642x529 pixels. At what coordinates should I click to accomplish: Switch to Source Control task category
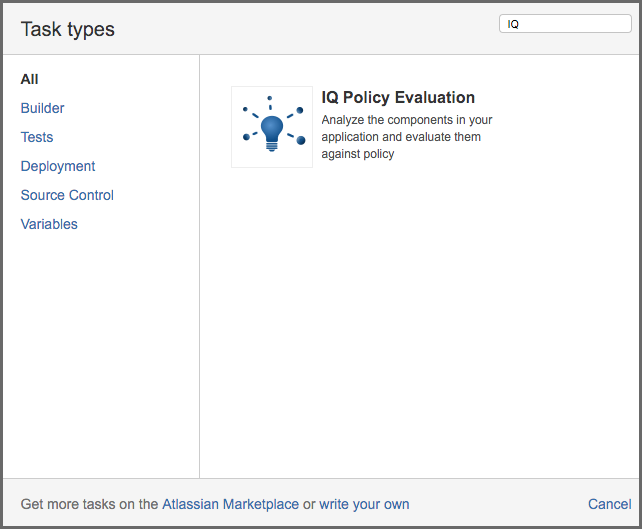coord(67,195)
